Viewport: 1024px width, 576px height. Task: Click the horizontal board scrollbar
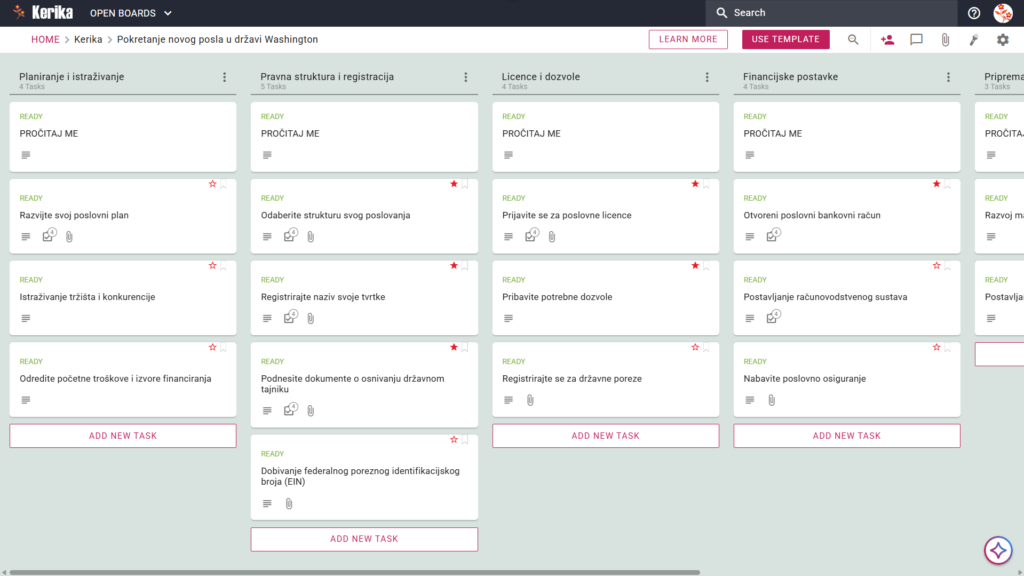click(x=355, y=572)
